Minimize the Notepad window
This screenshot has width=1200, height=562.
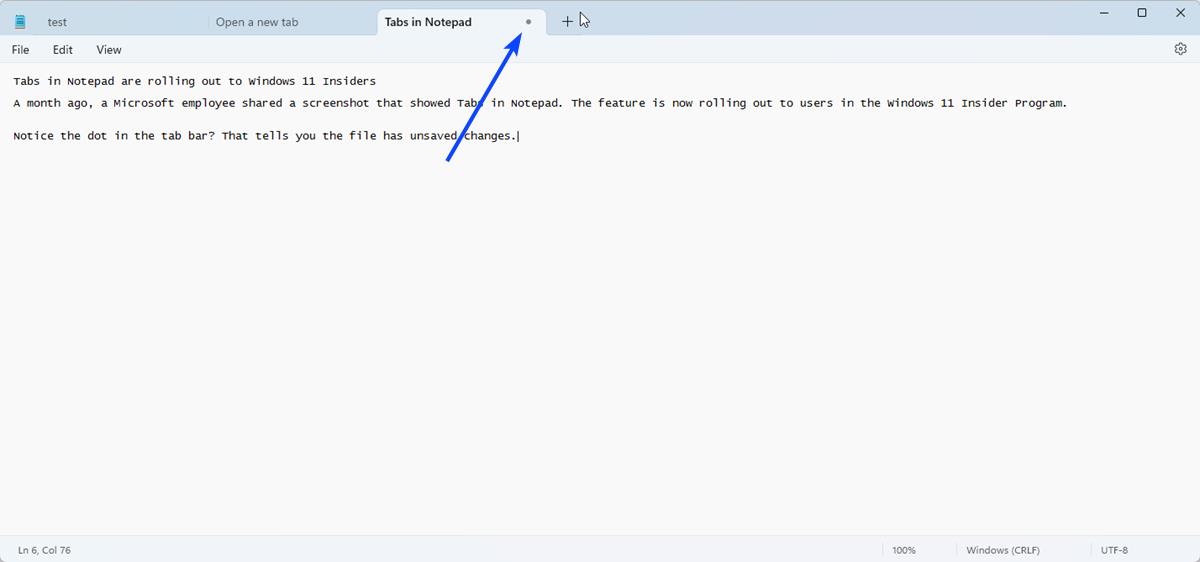(1104, 13)
